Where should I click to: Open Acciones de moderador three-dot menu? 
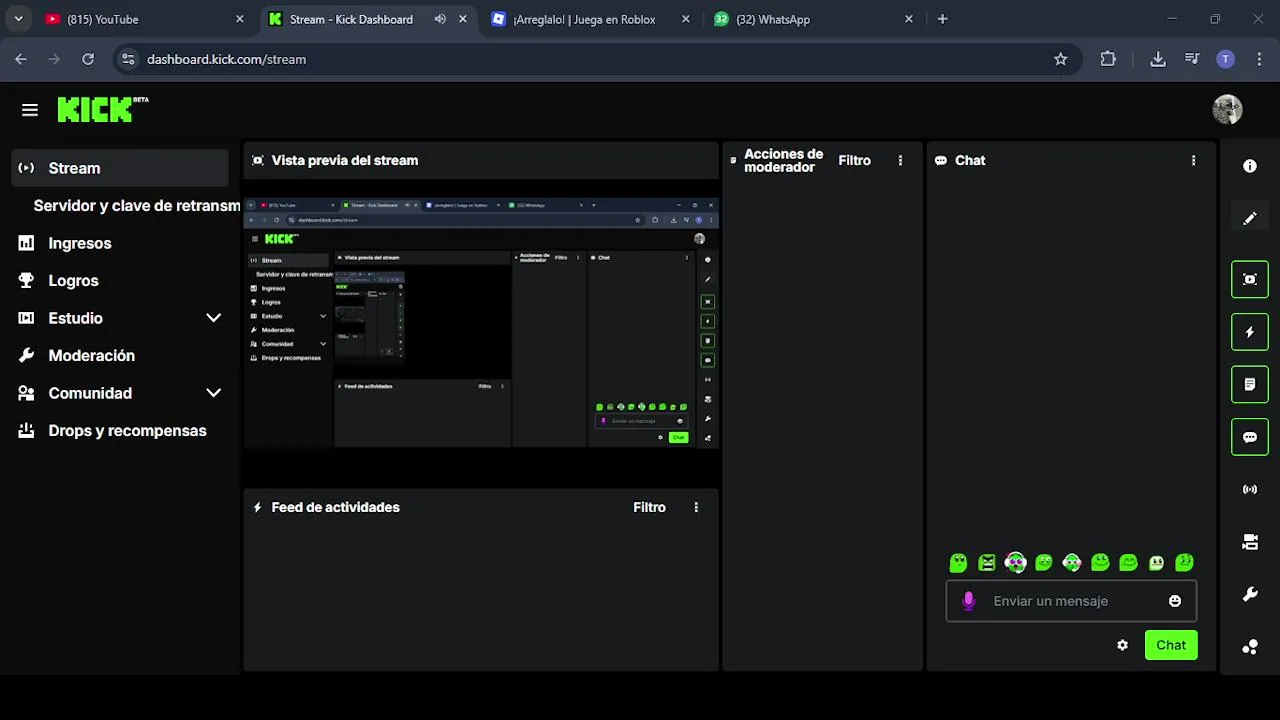900,160
